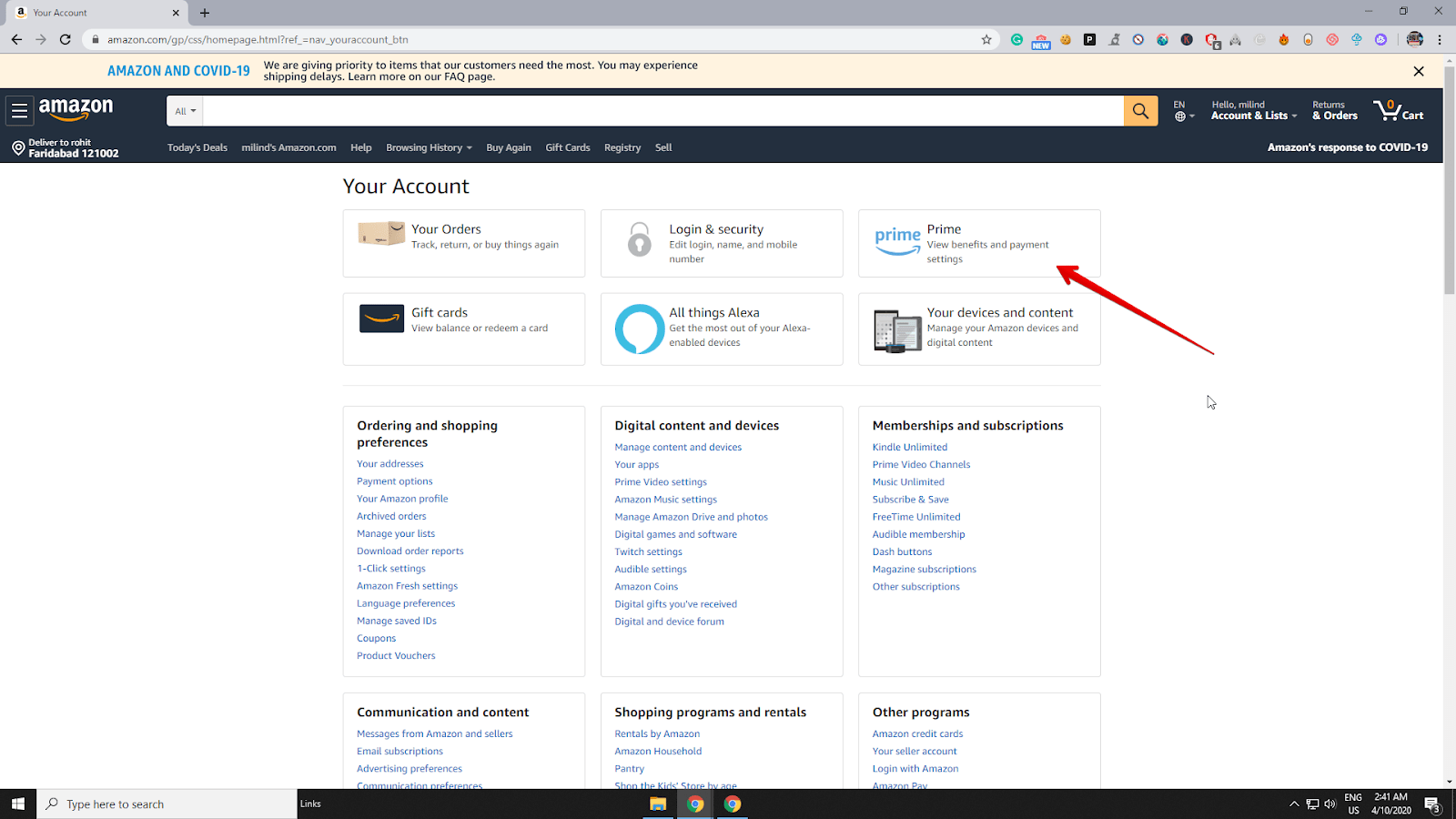Image resolution: width=1456 pixels, height=819 pixels.
Task: Open Download order reports link
Action: coord(410,551)
